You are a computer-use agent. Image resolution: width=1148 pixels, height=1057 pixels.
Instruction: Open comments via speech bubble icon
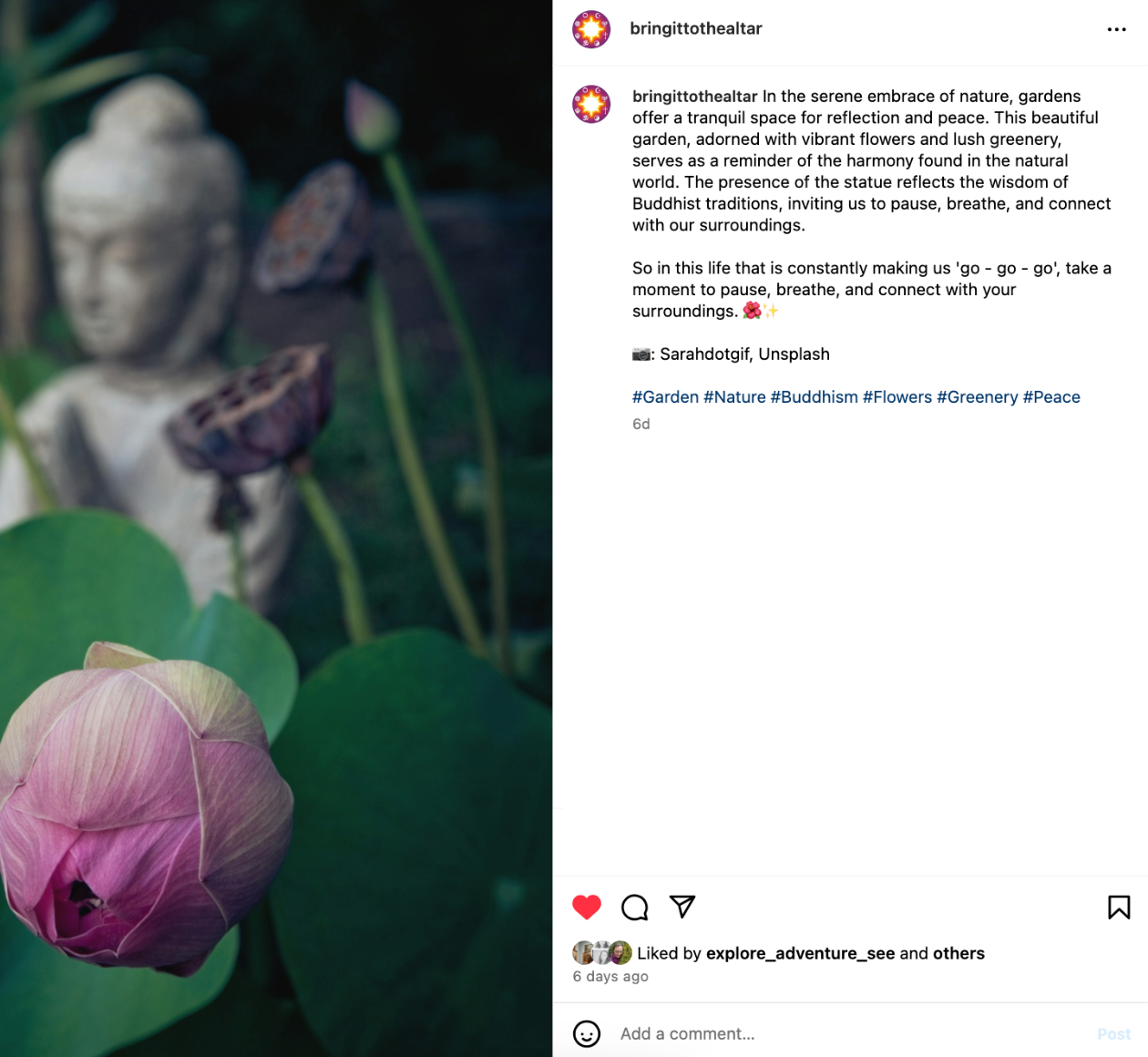[635, 907]
